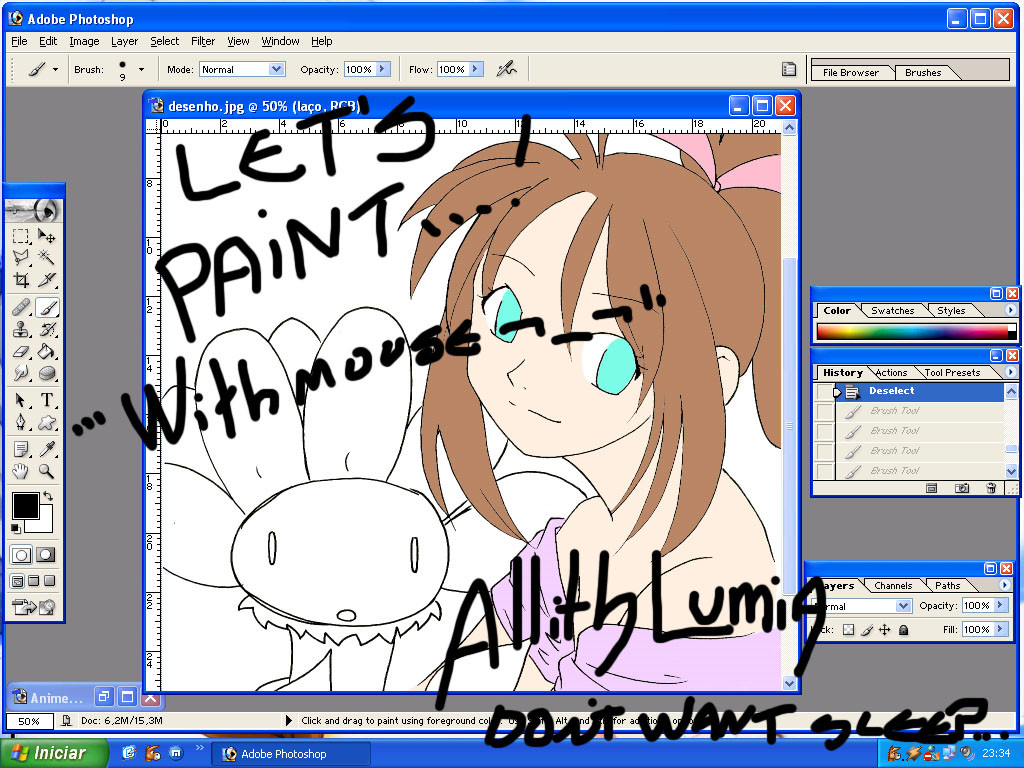This screenshot has height=768, width=1024.
Task: Set history brush source on Deselect state
Action: tap(825, 391)
